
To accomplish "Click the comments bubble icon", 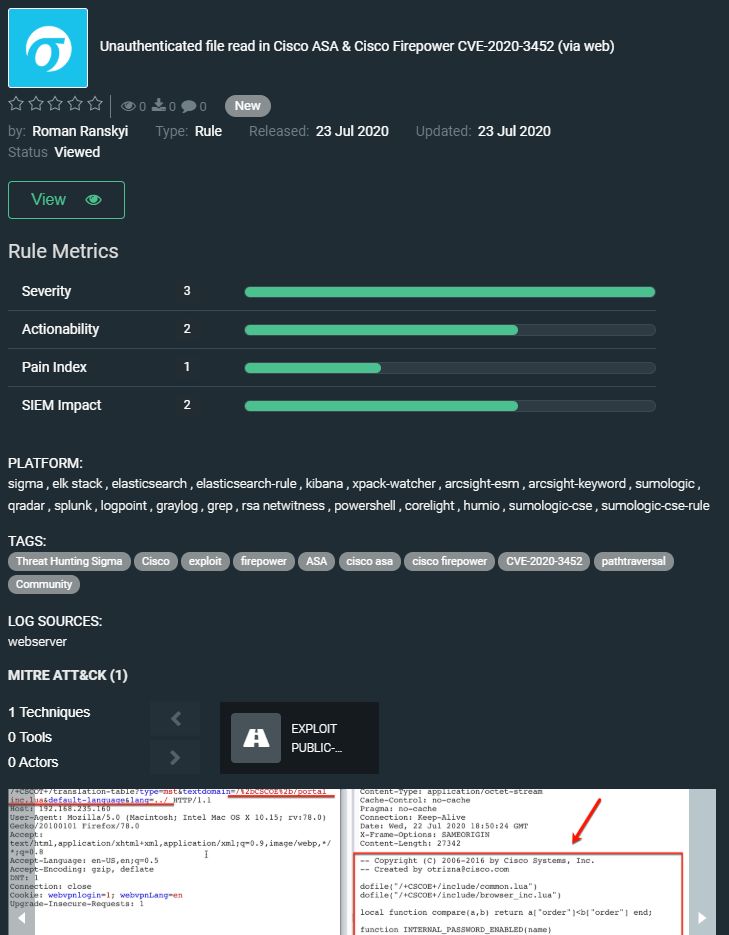I will pyautogui.click(x=189, y=106).
